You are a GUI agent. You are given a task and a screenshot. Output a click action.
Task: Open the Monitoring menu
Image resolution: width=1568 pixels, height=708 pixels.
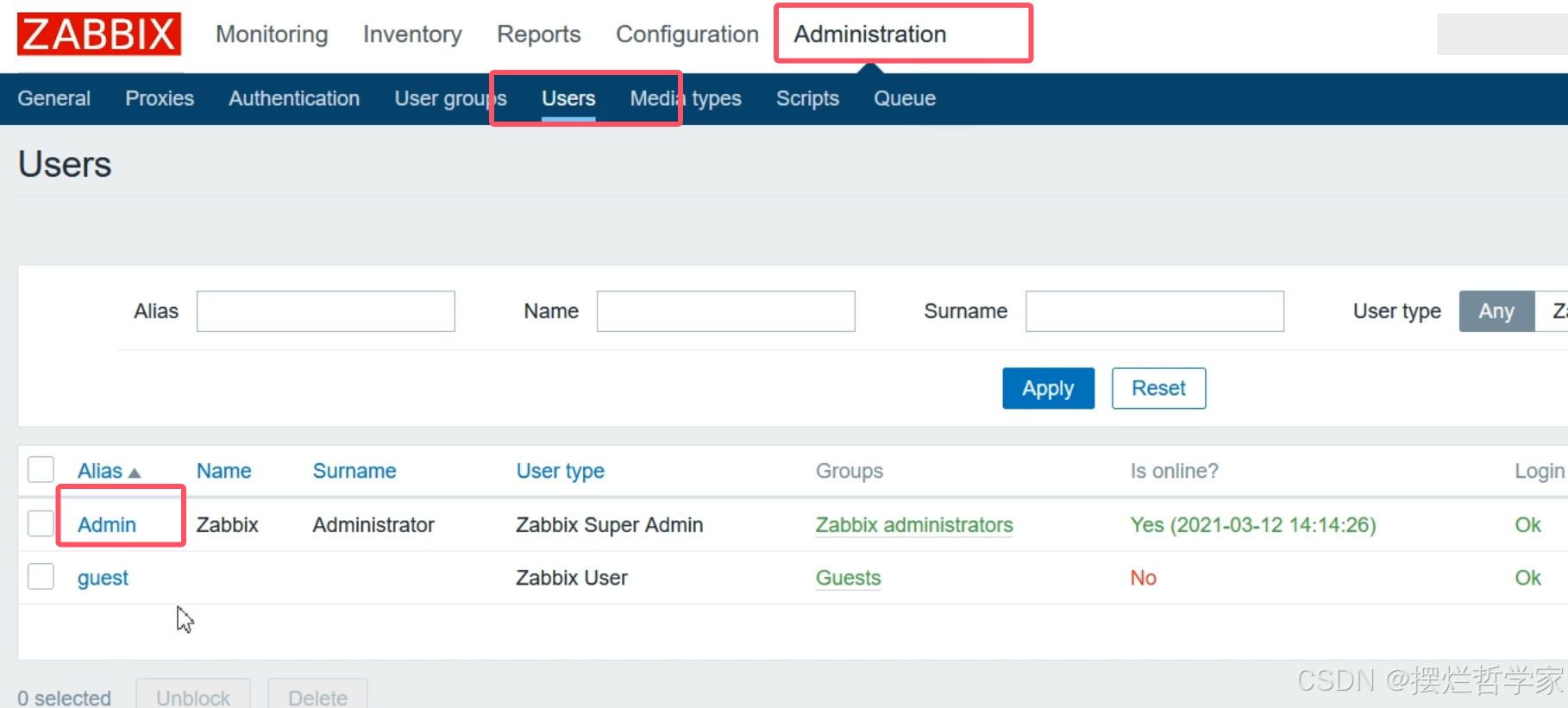(x=272, y=34)
